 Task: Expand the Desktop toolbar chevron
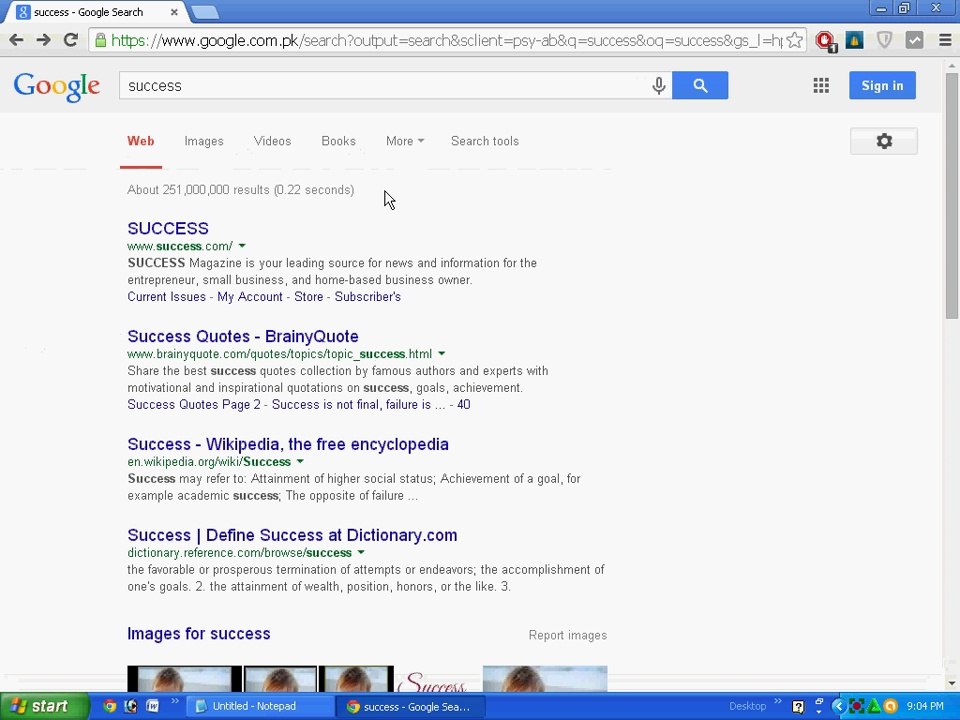[778, 701]
